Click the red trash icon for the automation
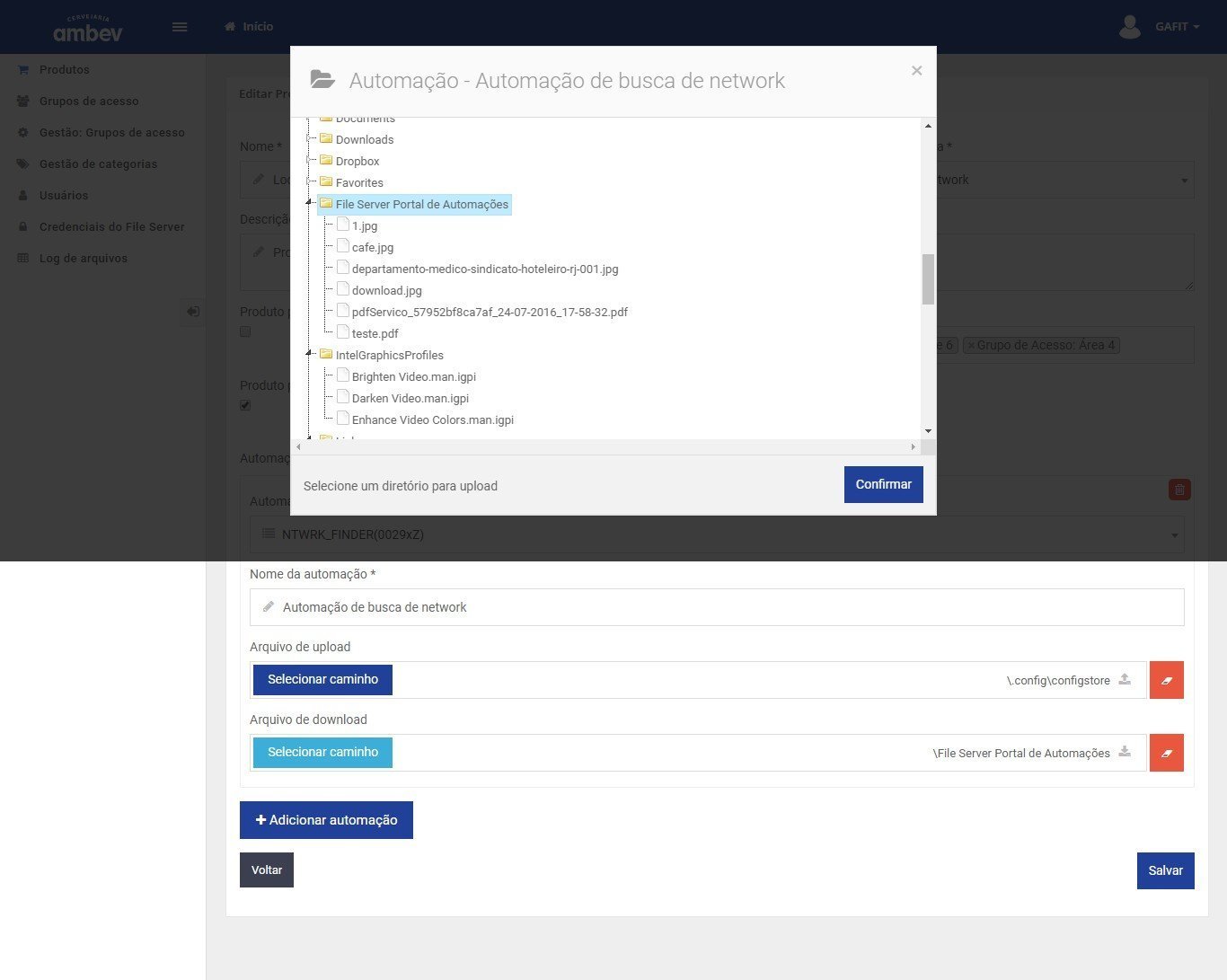Screen dimensions: 1227x980 1178,490
